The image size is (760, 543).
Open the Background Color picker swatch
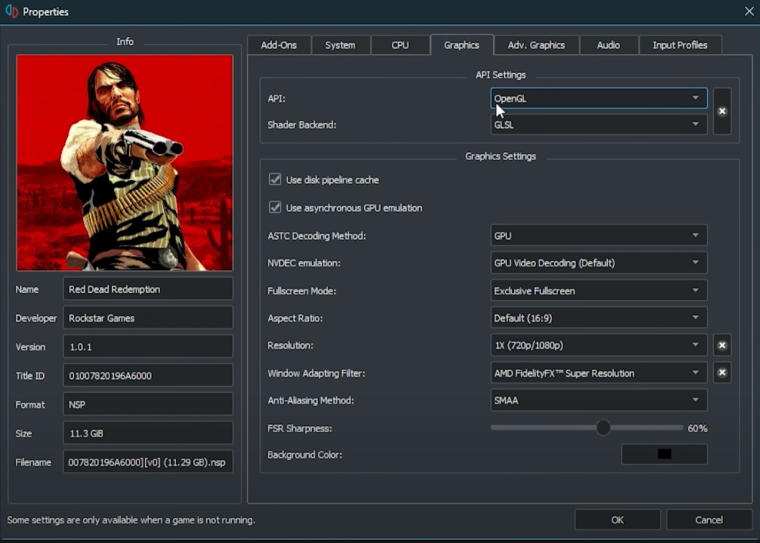(664, 454)
